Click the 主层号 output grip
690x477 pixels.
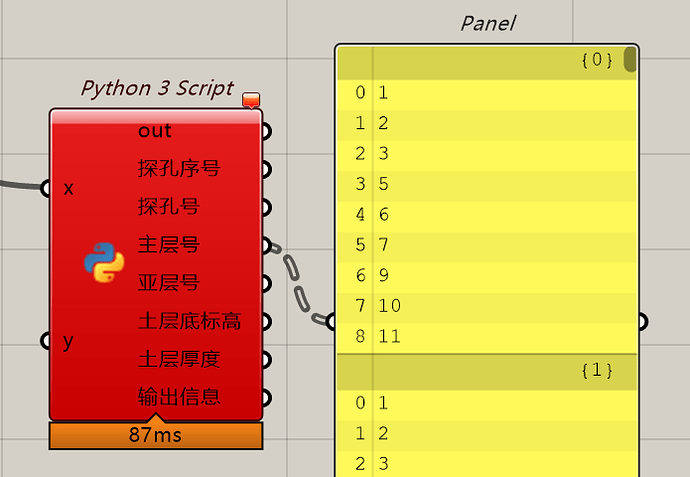pyautogui.click(x=265, y=245)
